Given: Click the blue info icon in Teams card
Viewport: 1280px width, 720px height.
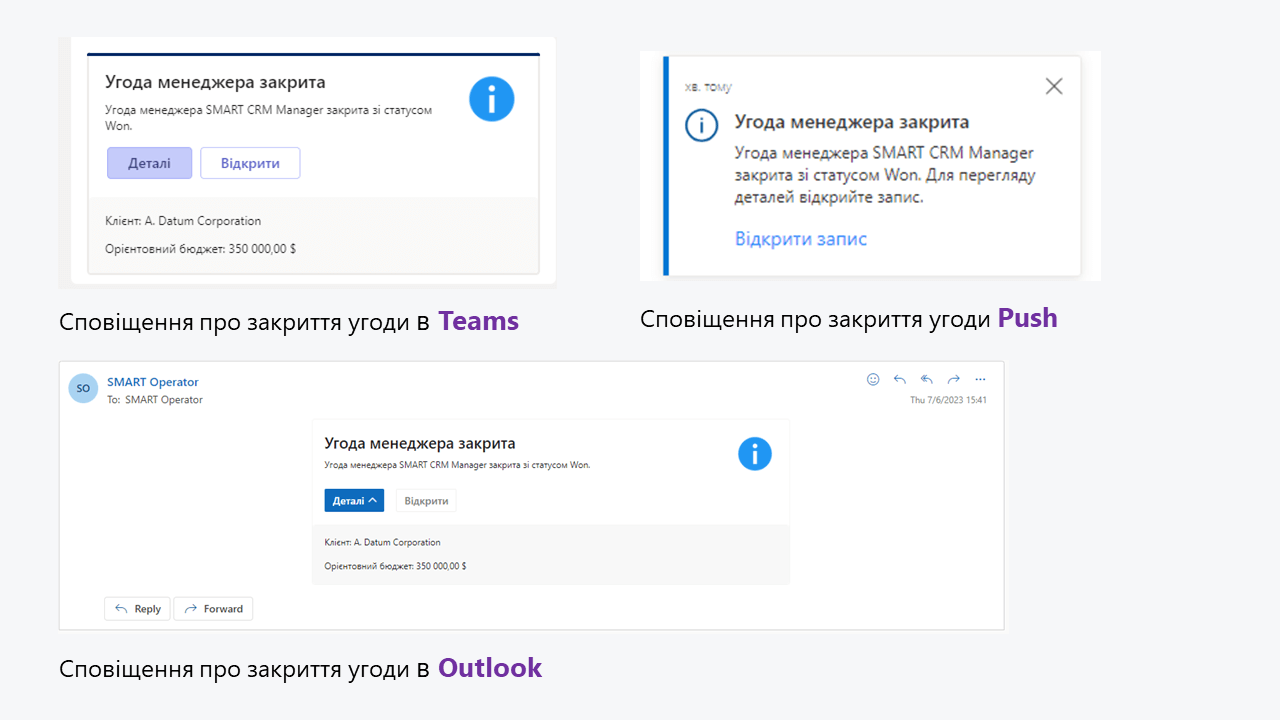Looking at the screenshot, I should coord(491,100).
